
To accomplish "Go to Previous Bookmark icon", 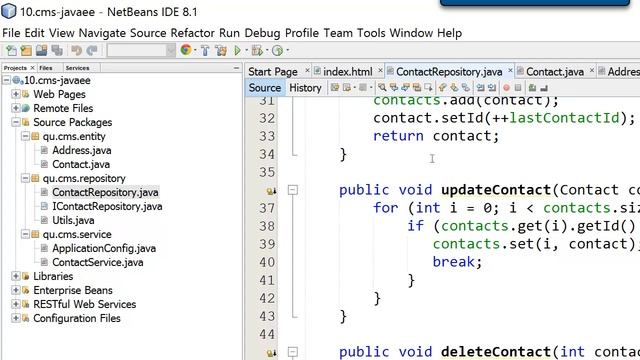I will [442, 87].
